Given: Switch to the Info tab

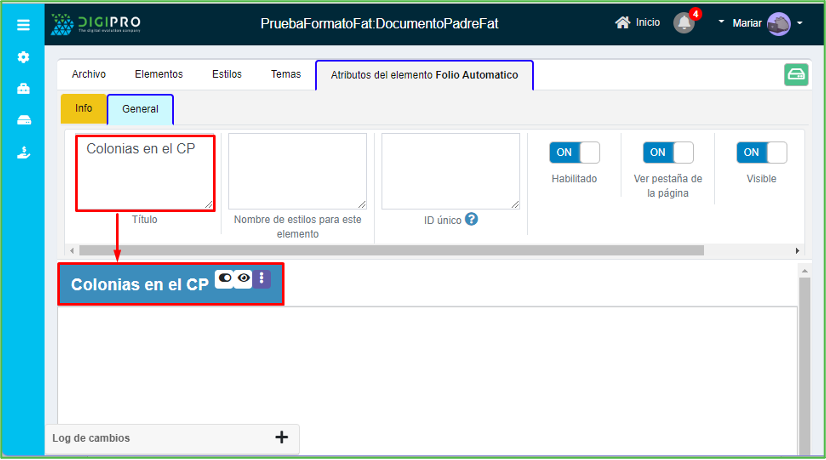Looking at the screenshot, I should pos(84,108).
